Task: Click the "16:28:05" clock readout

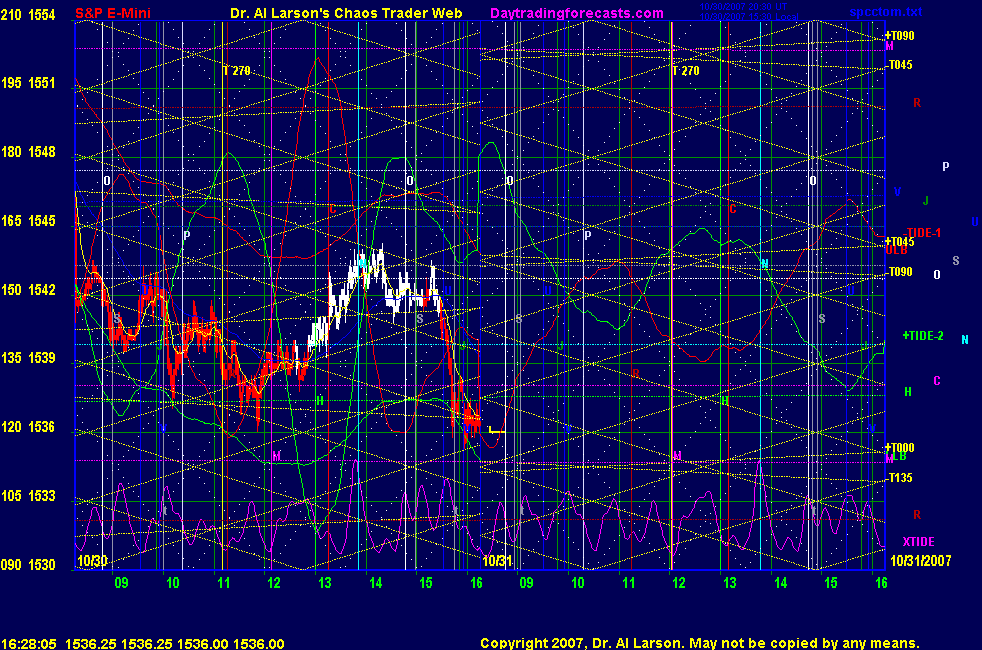Action: click(x=29, y=644)
